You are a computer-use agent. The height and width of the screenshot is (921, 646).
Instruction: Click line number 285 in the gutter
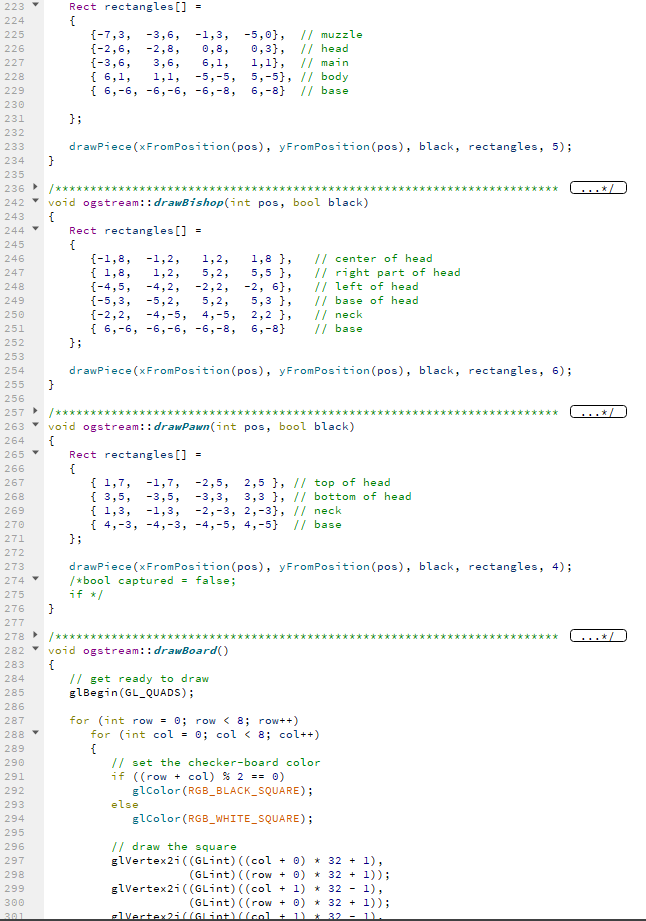pyautogui.click(x=14, y=693)
